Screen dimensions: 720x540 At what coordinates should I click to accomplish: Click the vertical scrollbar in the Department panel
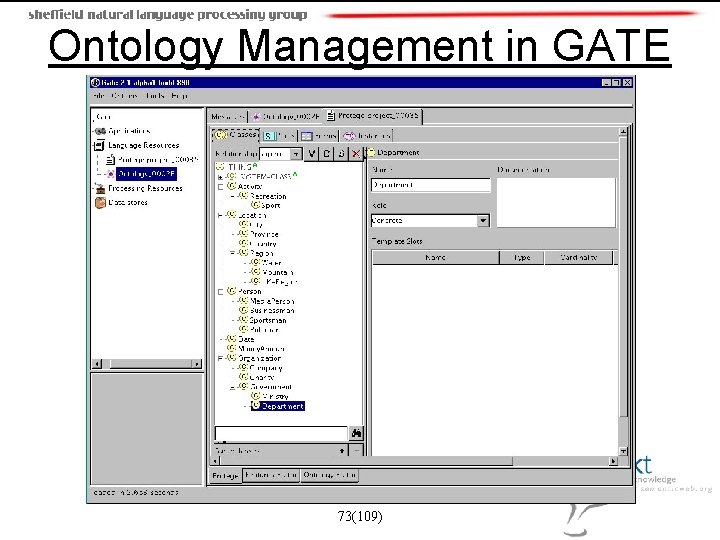point(623,276)
